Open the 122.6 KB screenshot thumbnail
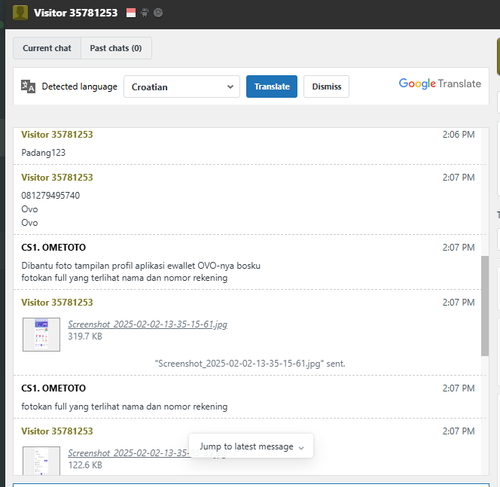 tap(41, 461)
